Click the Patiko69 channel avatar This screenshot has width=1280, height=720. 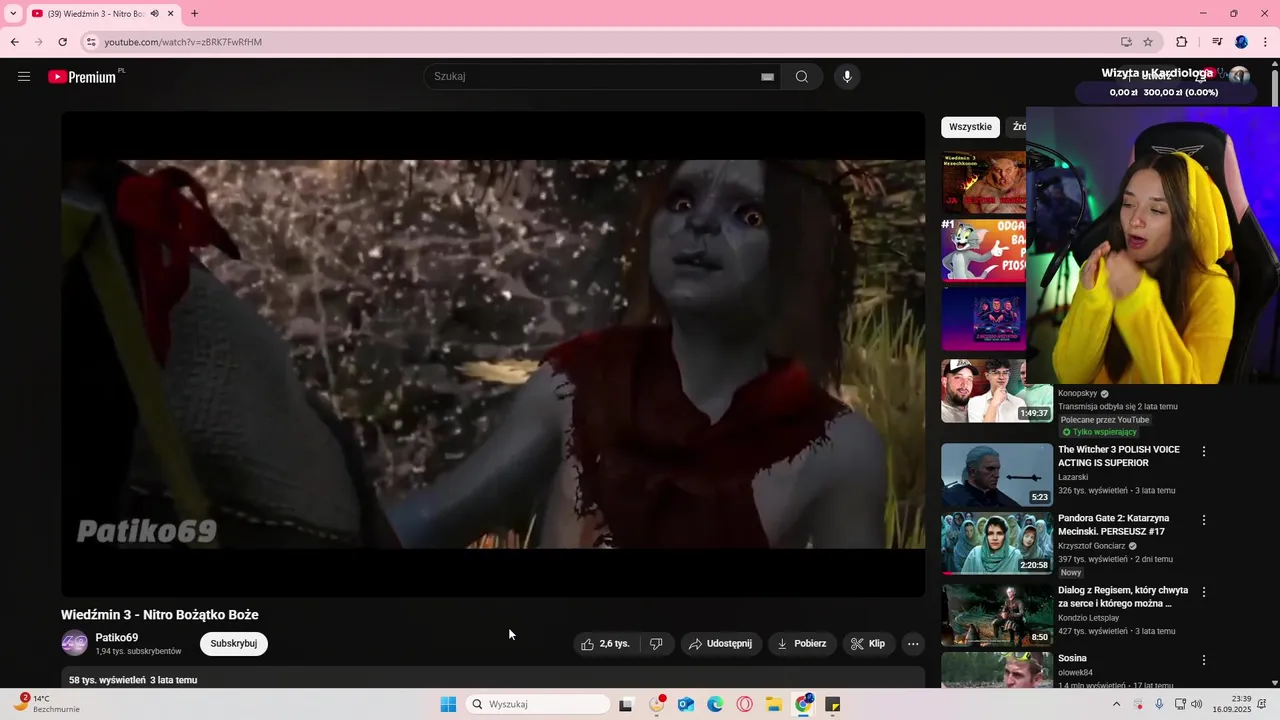pos(74,644)
